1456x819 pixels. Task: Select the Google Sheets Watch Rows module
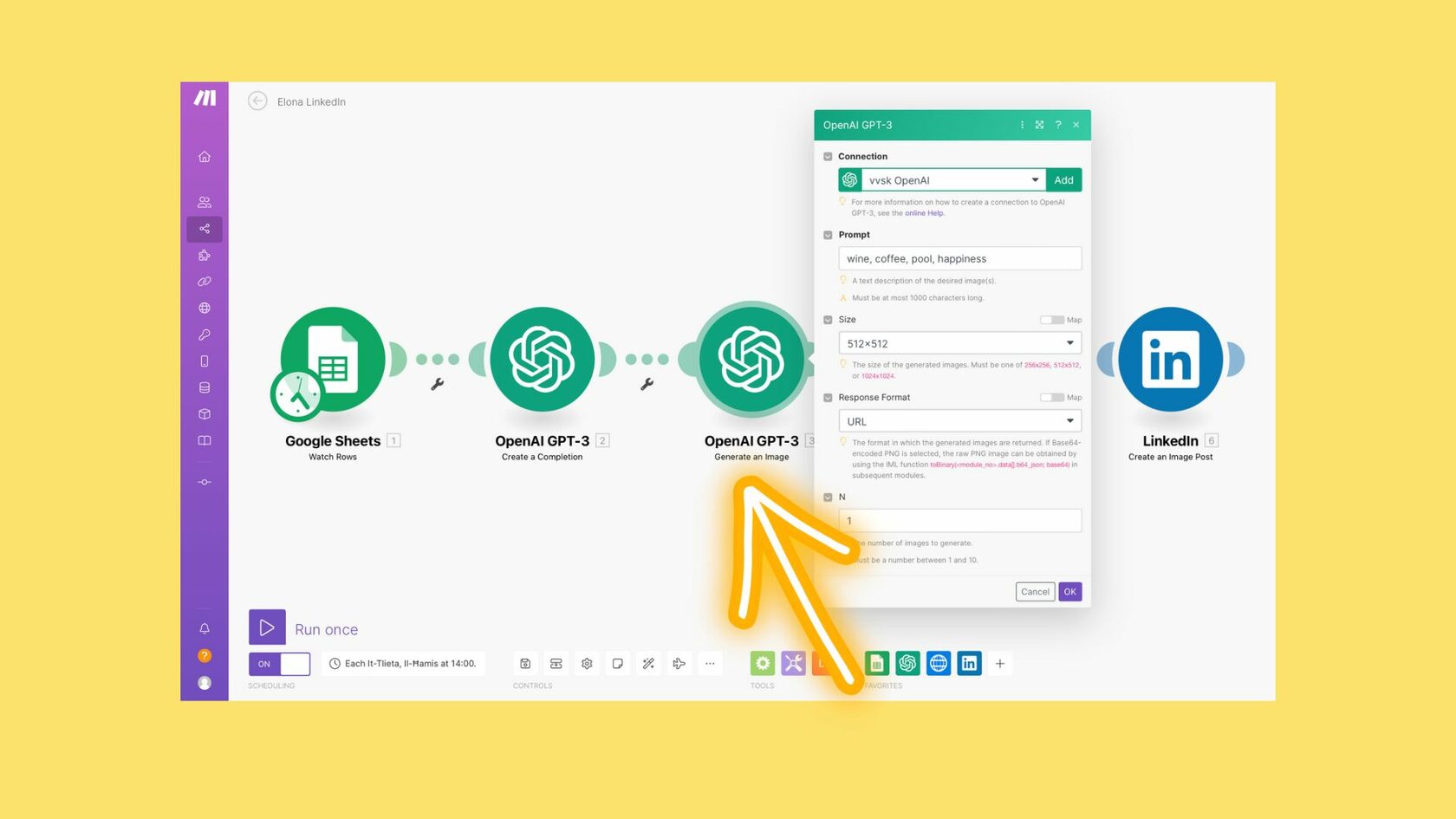pos(333,360)
